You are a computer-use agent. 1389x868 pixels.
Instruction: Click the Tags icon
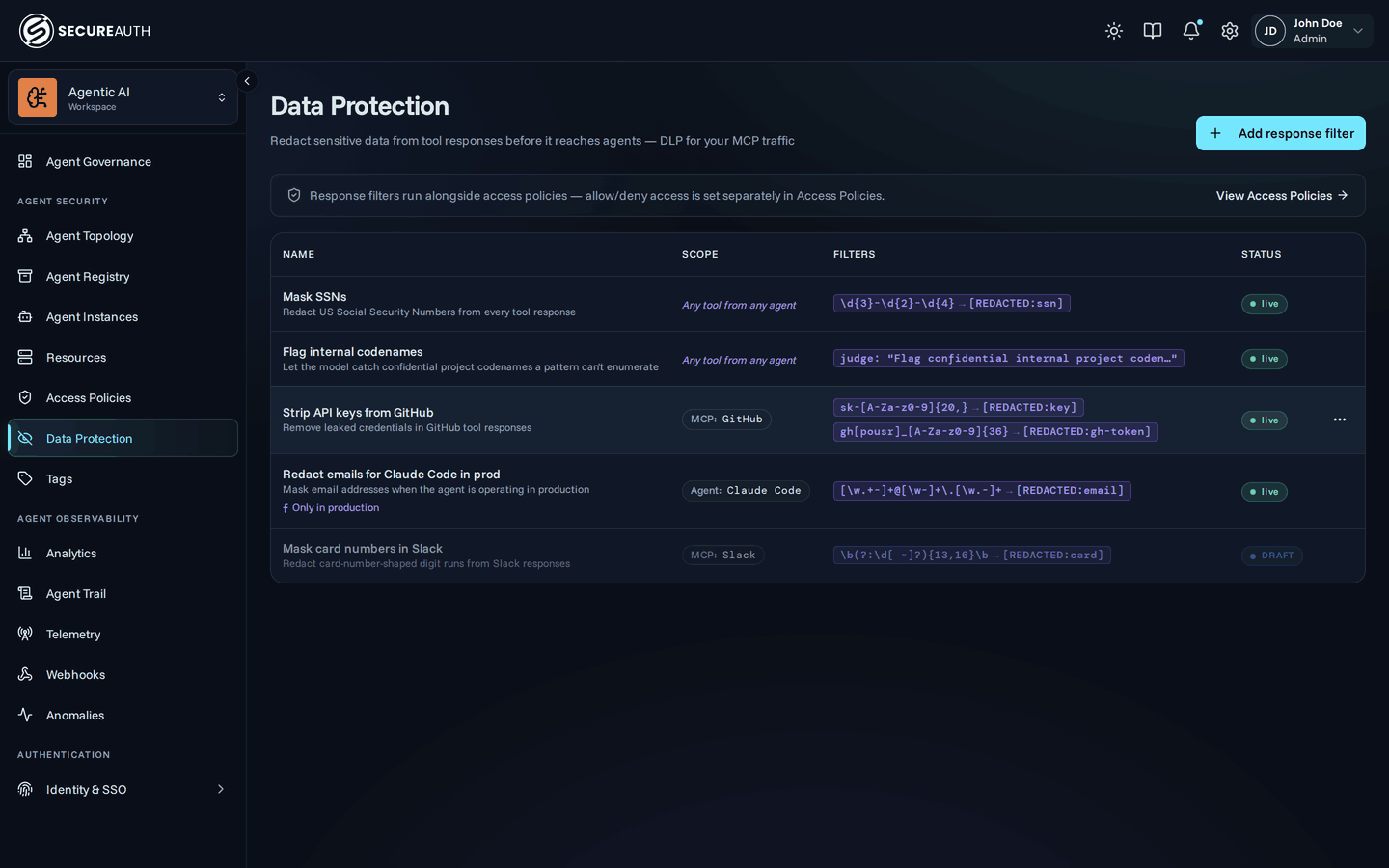25,478
